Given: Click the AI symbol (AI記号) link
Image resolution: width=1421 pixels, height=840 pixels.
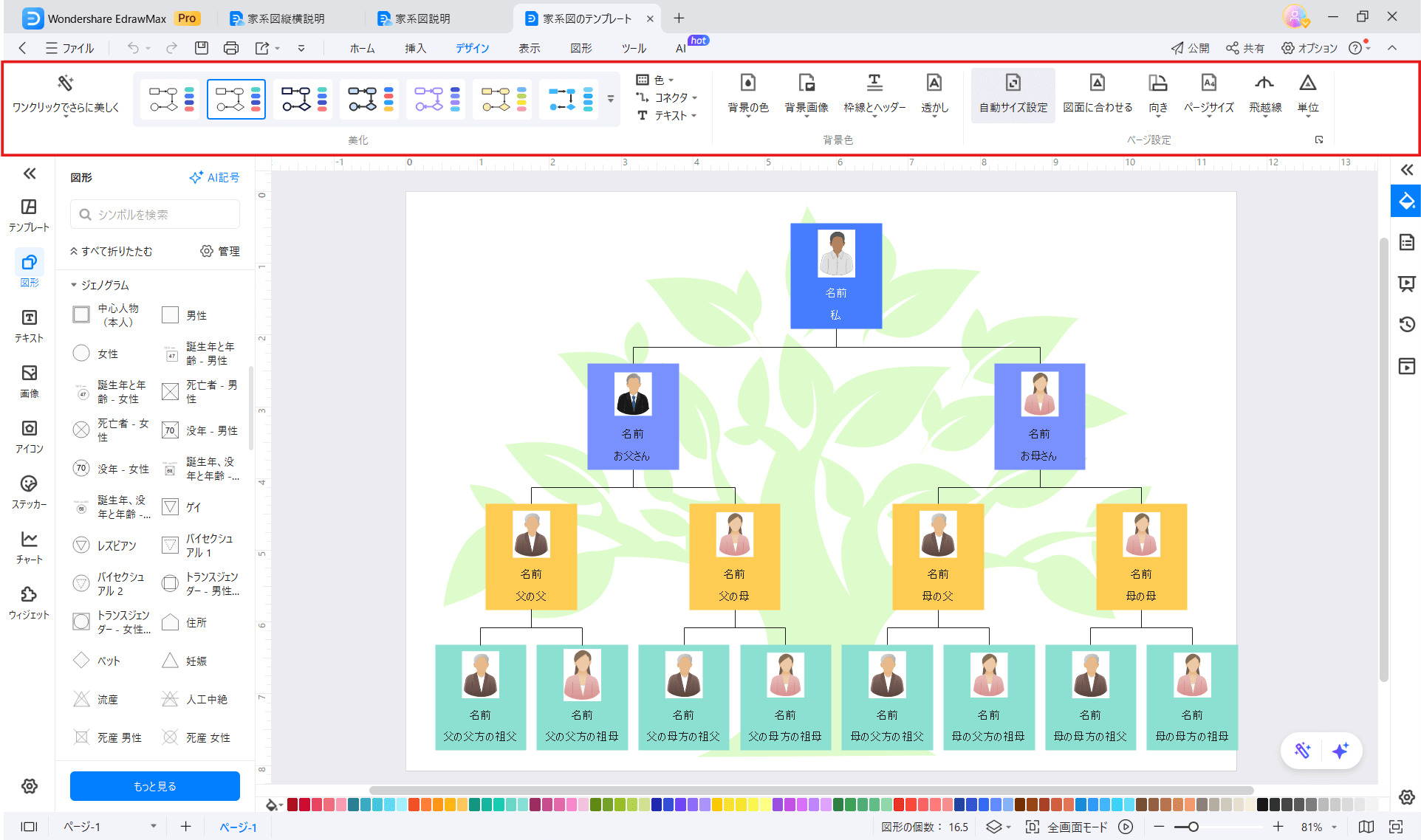Looking at the screenshot, I should pos(215,177).
